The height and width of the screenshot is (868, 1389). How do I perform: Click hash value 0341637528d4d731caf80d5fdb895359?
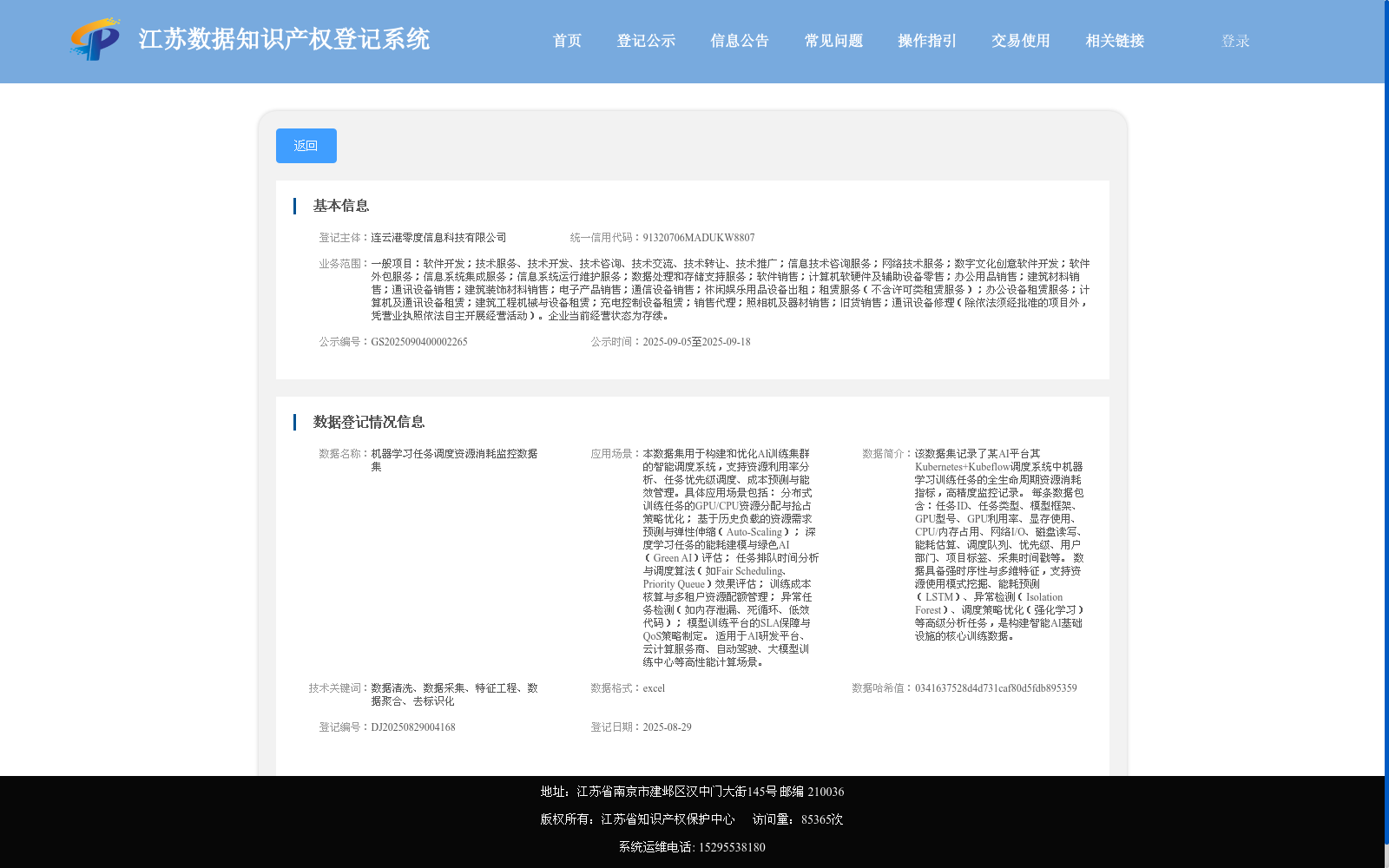[996, 688]
